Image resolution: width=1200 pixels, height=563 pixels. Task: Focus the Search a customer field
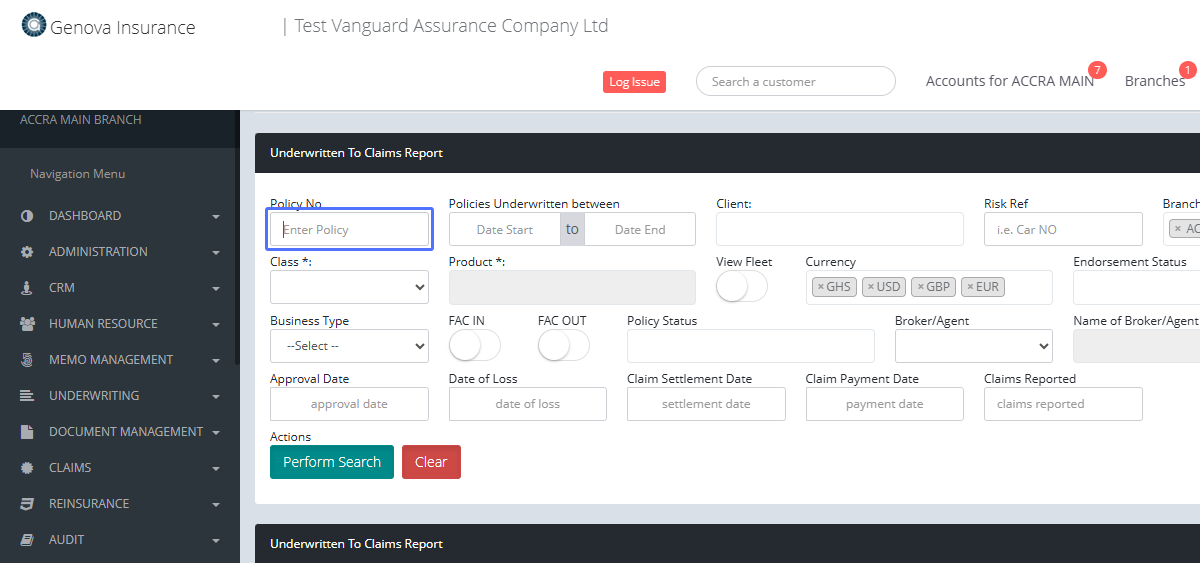[x=795, y=82]
